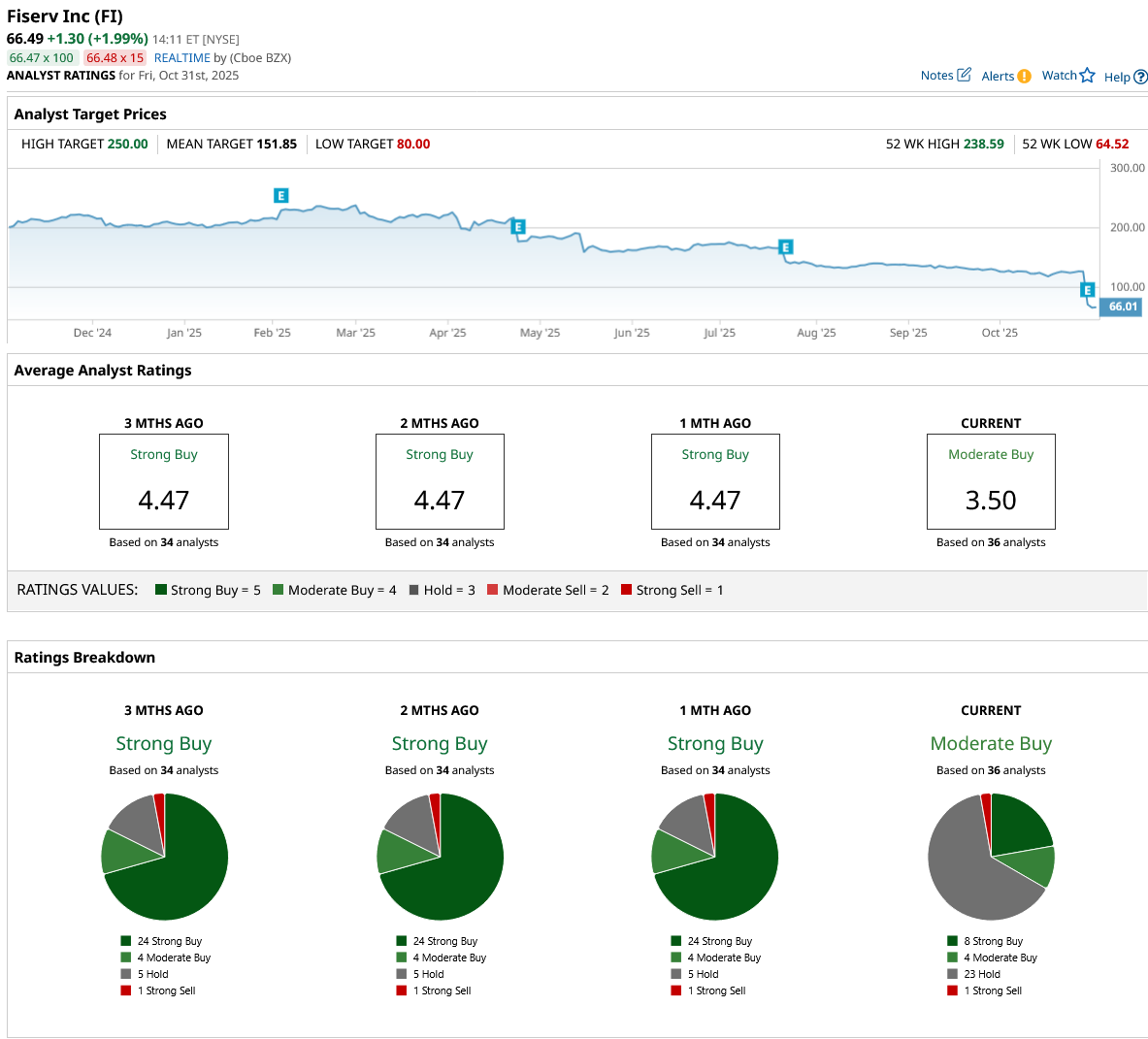Click the earnings marker near Feb '25
The height and width of the screenshot is (1039, 1148).
coord(281,195)
